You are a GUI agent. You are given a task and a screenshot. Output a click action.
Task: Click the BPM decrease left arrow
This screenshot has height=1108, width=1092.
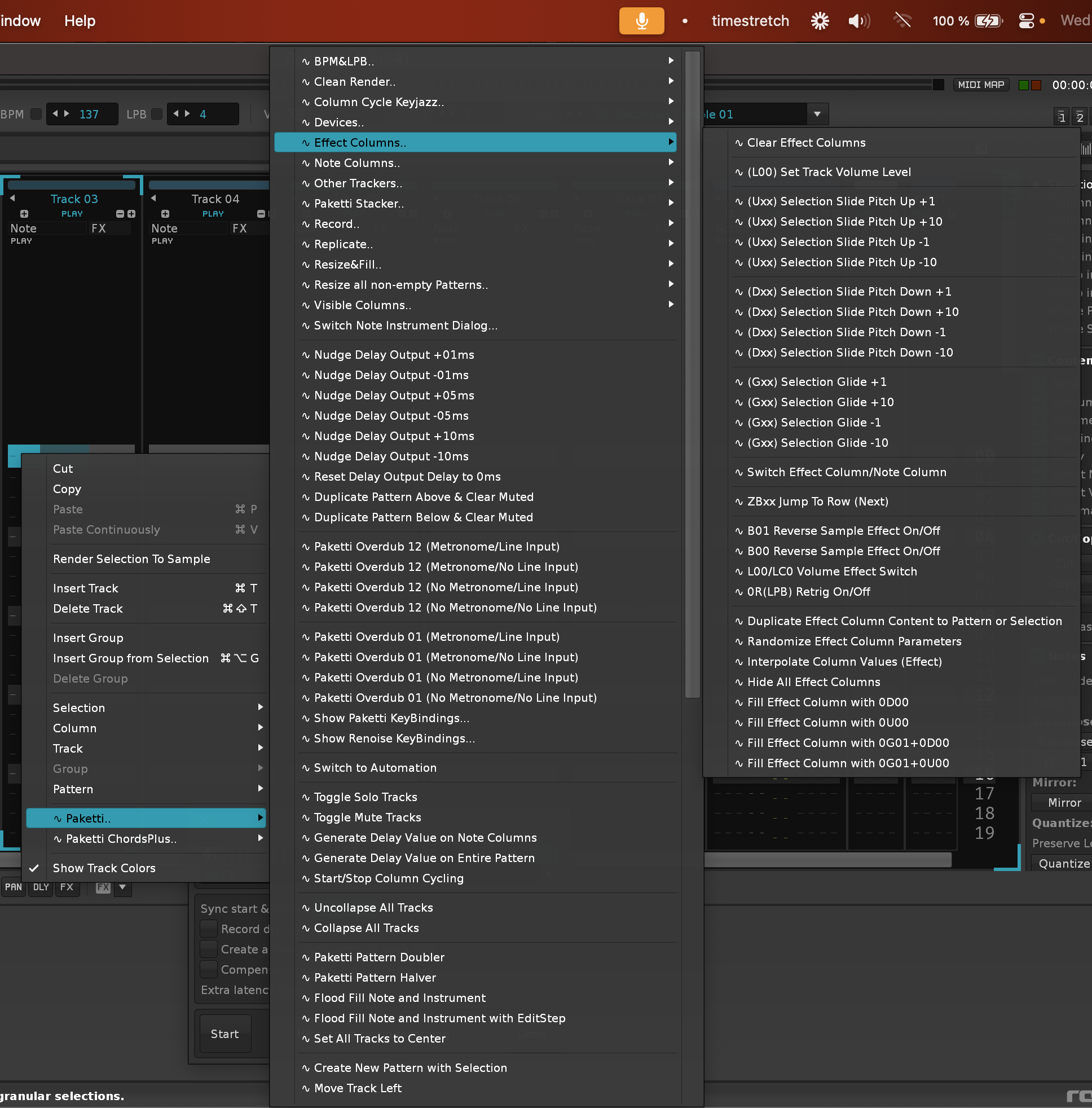pyautogui.click(x=55, y=114)
